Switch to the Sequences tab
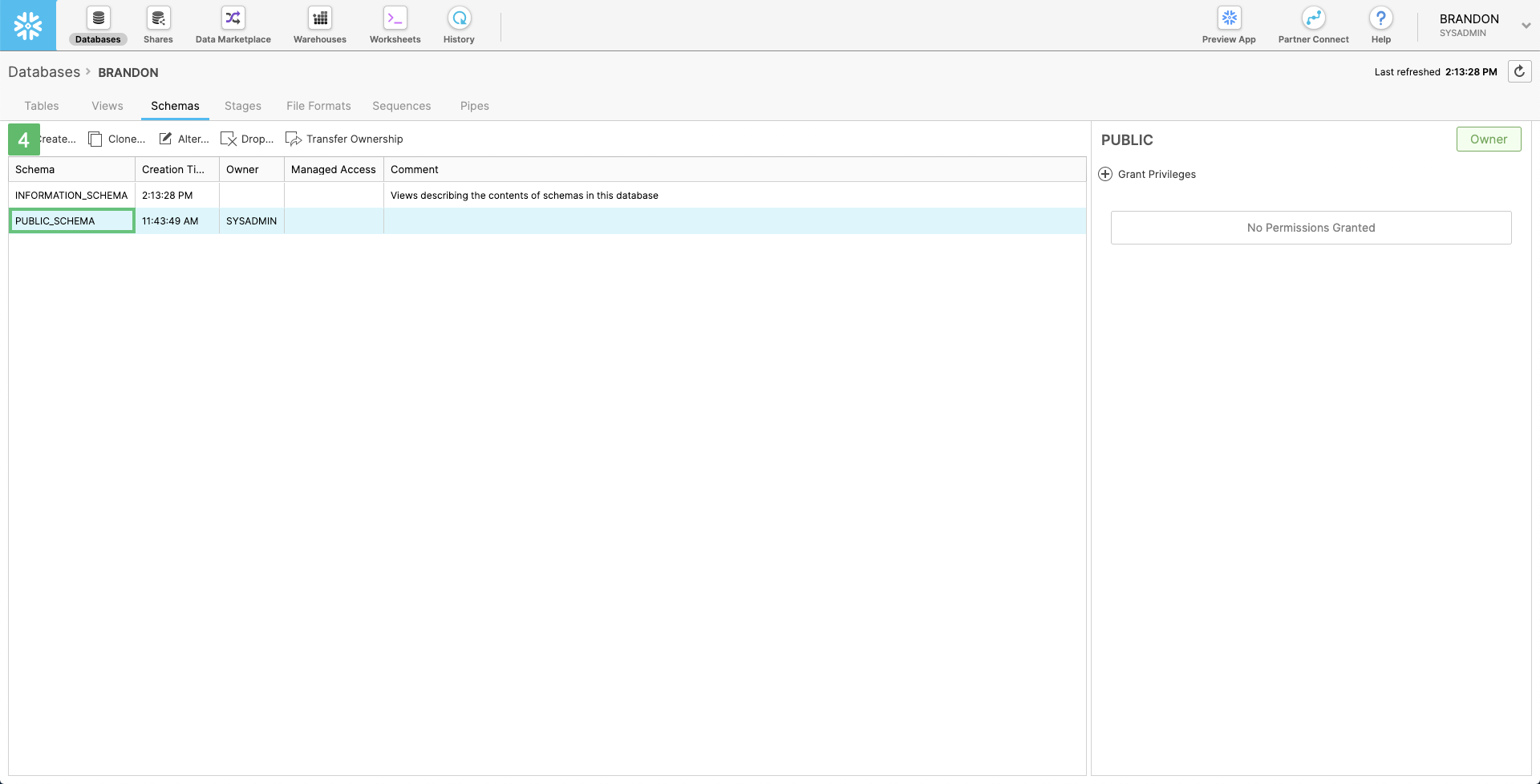The height and width of the screenshot is (784, 1540). pos(402,106)
